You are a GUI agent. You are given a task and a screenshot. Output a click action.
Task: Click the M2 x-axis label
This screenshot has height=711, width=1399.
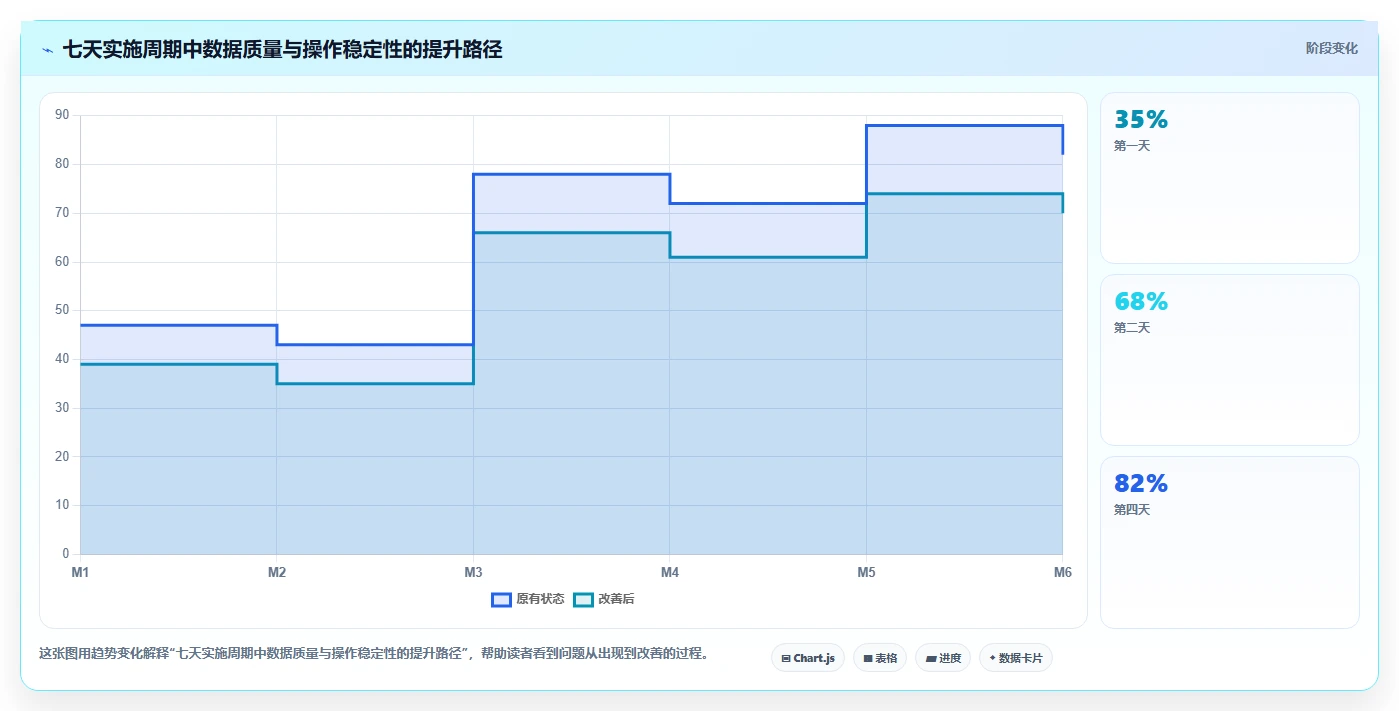click(x=277, y=572)
